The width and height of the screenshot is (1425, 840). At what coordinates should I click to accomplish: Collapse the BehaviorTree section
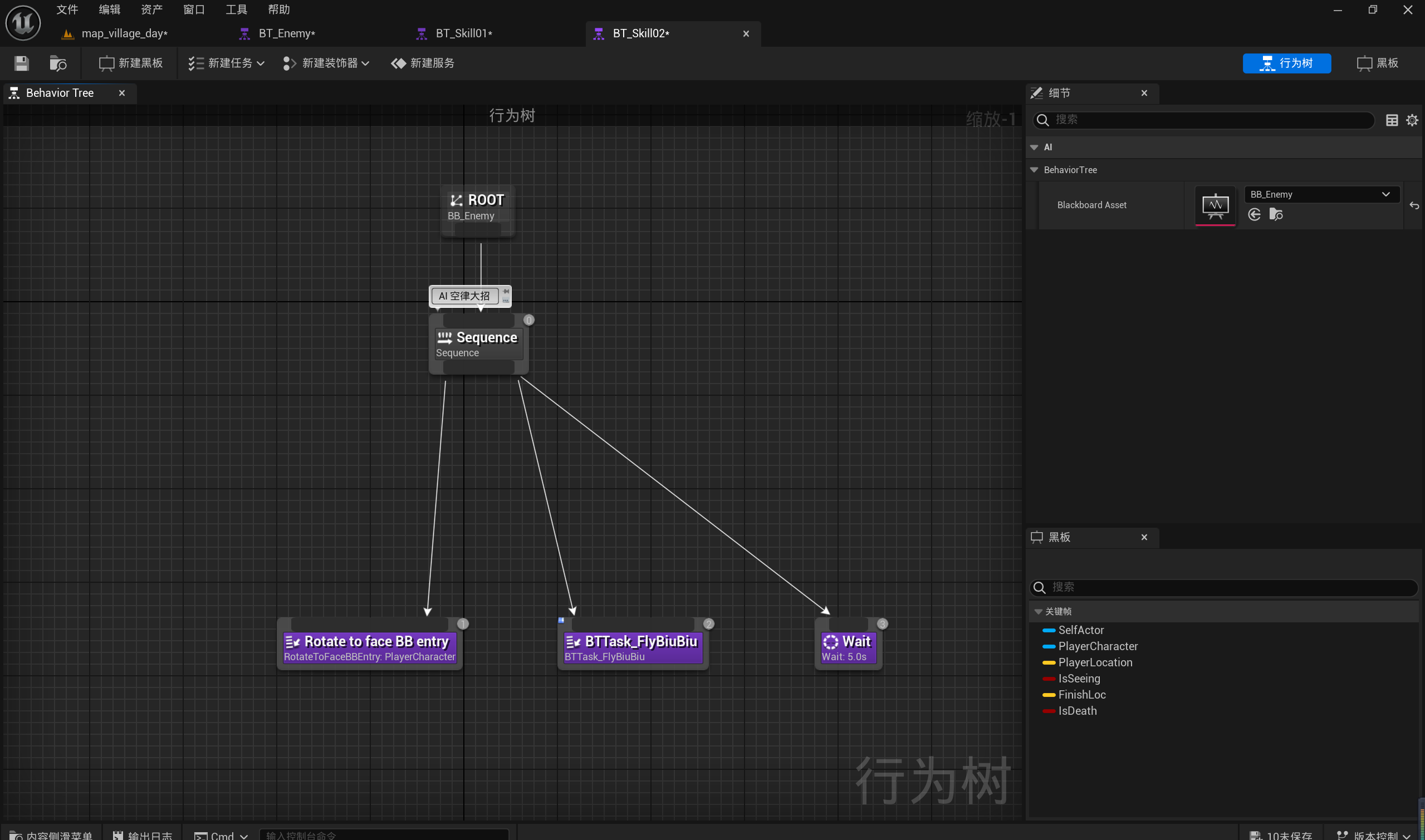click(x=1034, y=170)
